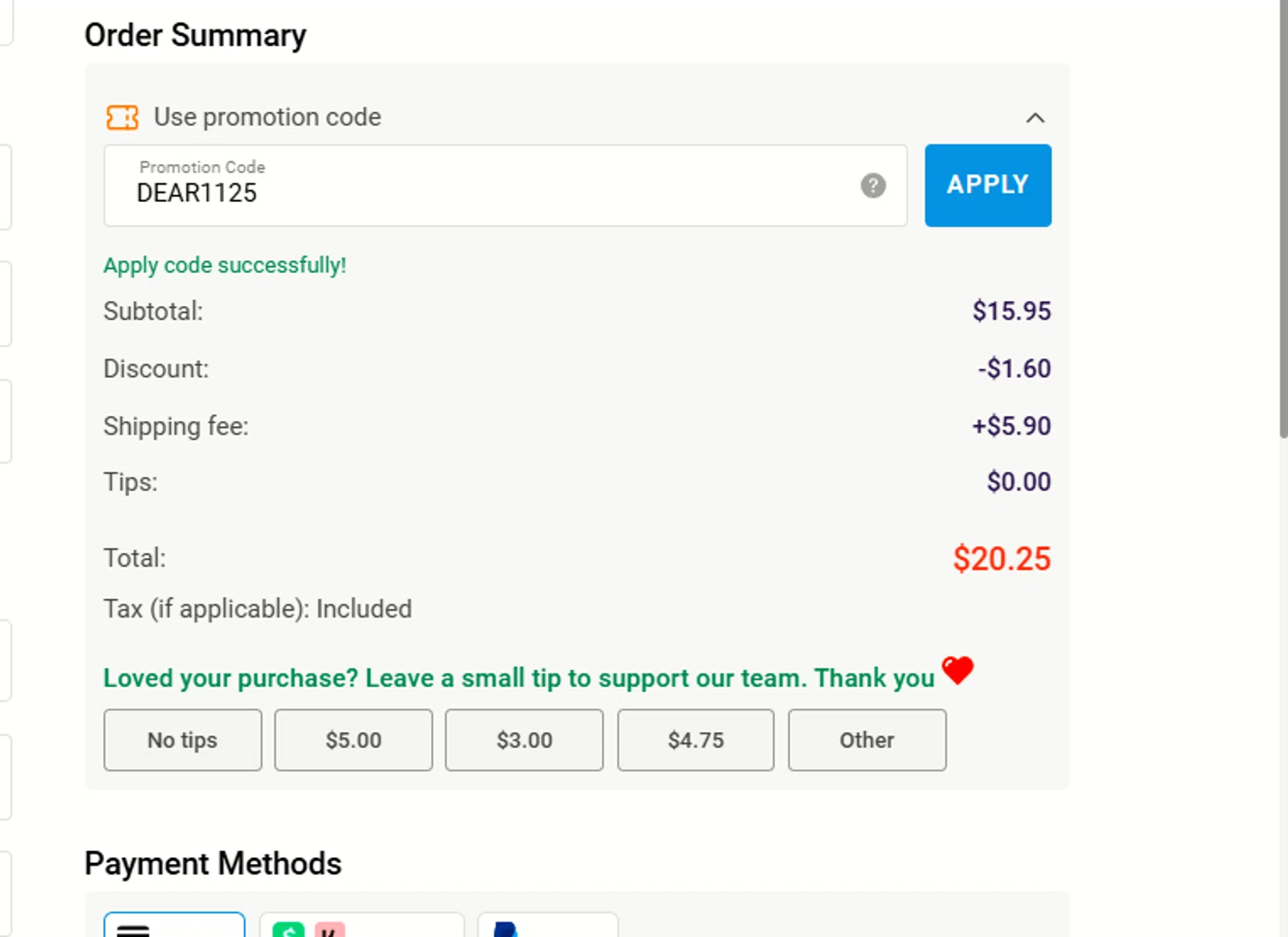
Task: Select the $4.75 tip button
Action: coord(696,739)
